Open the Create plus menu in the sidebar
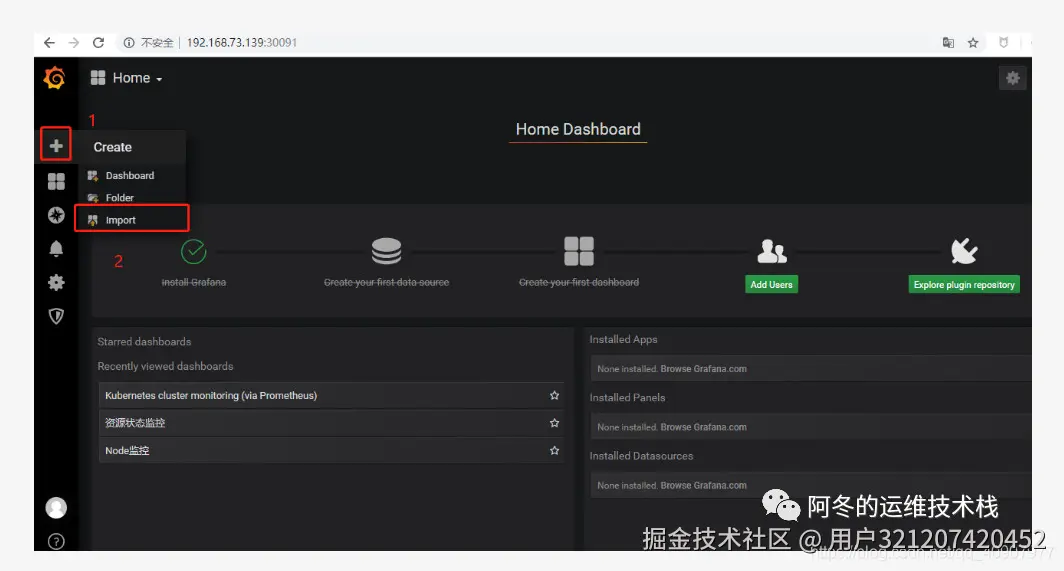 pyautogui.click(x=56, y=145)
